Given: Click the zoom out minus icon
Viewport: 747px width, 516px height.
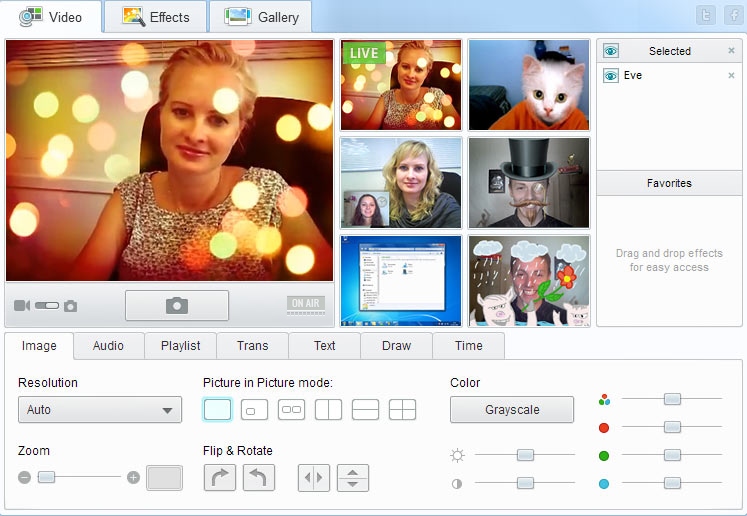Looking at the screenshot, I should click(x=25, y=478).
